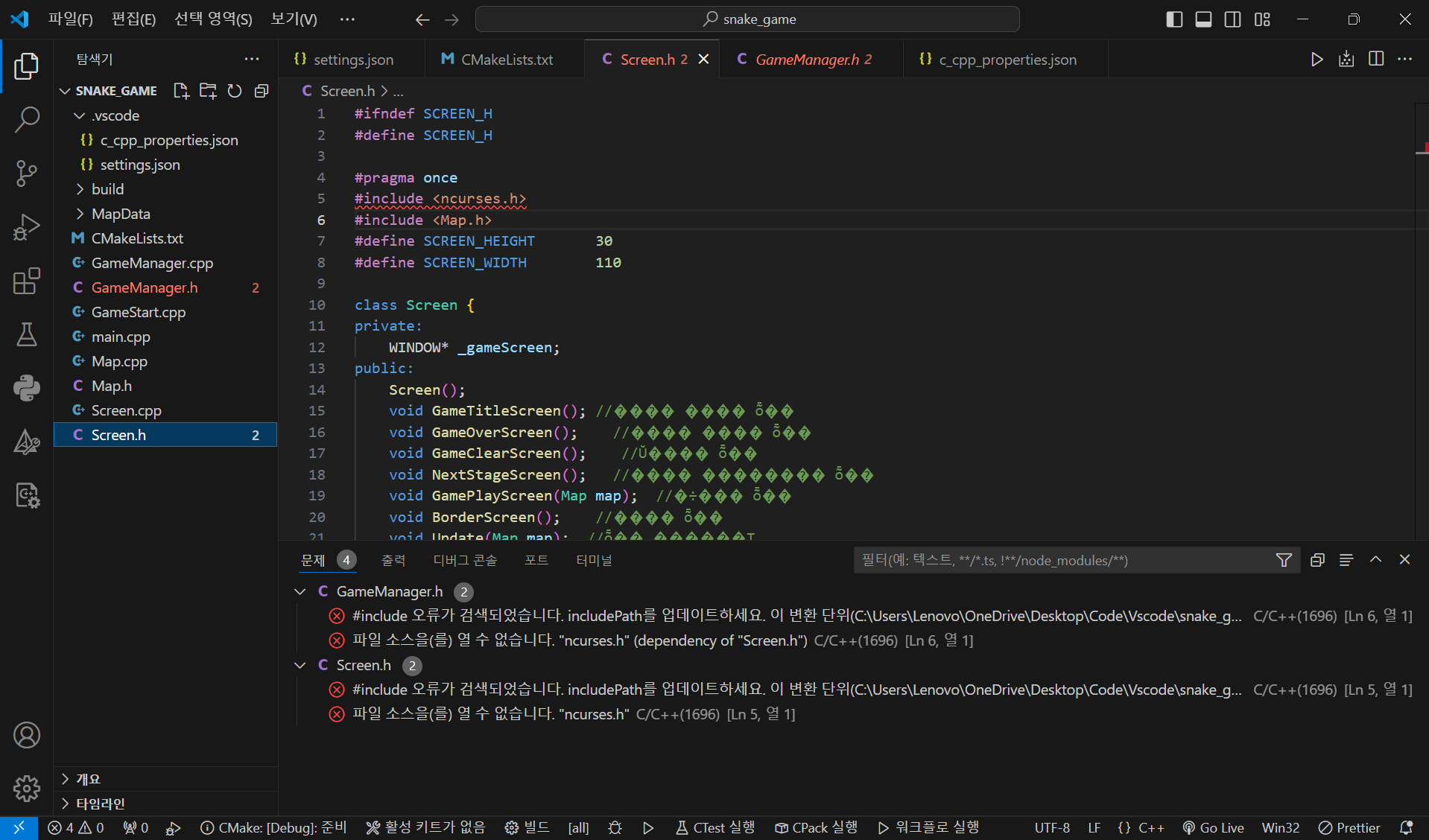Screen dimensions: 1429x840
Task: Click 워크플로 실행 in status bar
Action: pos(928,827)
